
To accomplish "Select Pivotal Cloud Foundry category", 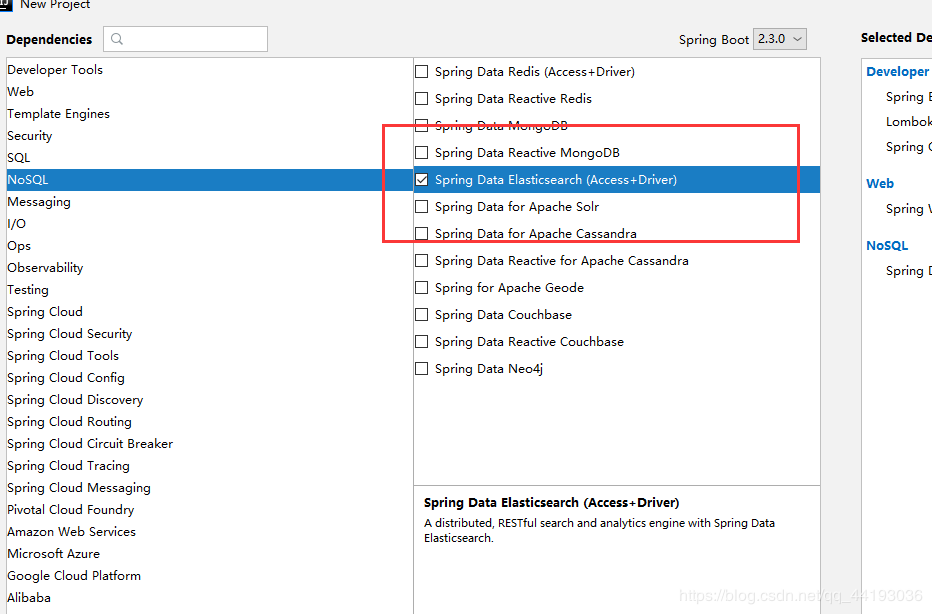I will coord(209,509).
